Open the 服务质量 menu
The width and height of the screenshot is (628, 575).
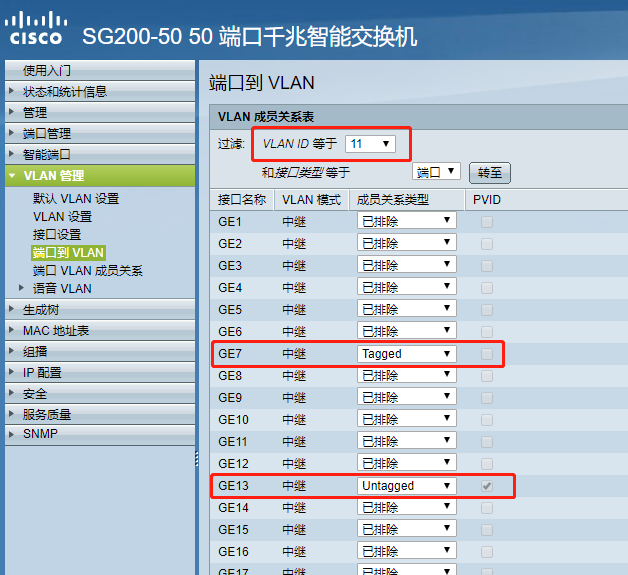point(100,414)
